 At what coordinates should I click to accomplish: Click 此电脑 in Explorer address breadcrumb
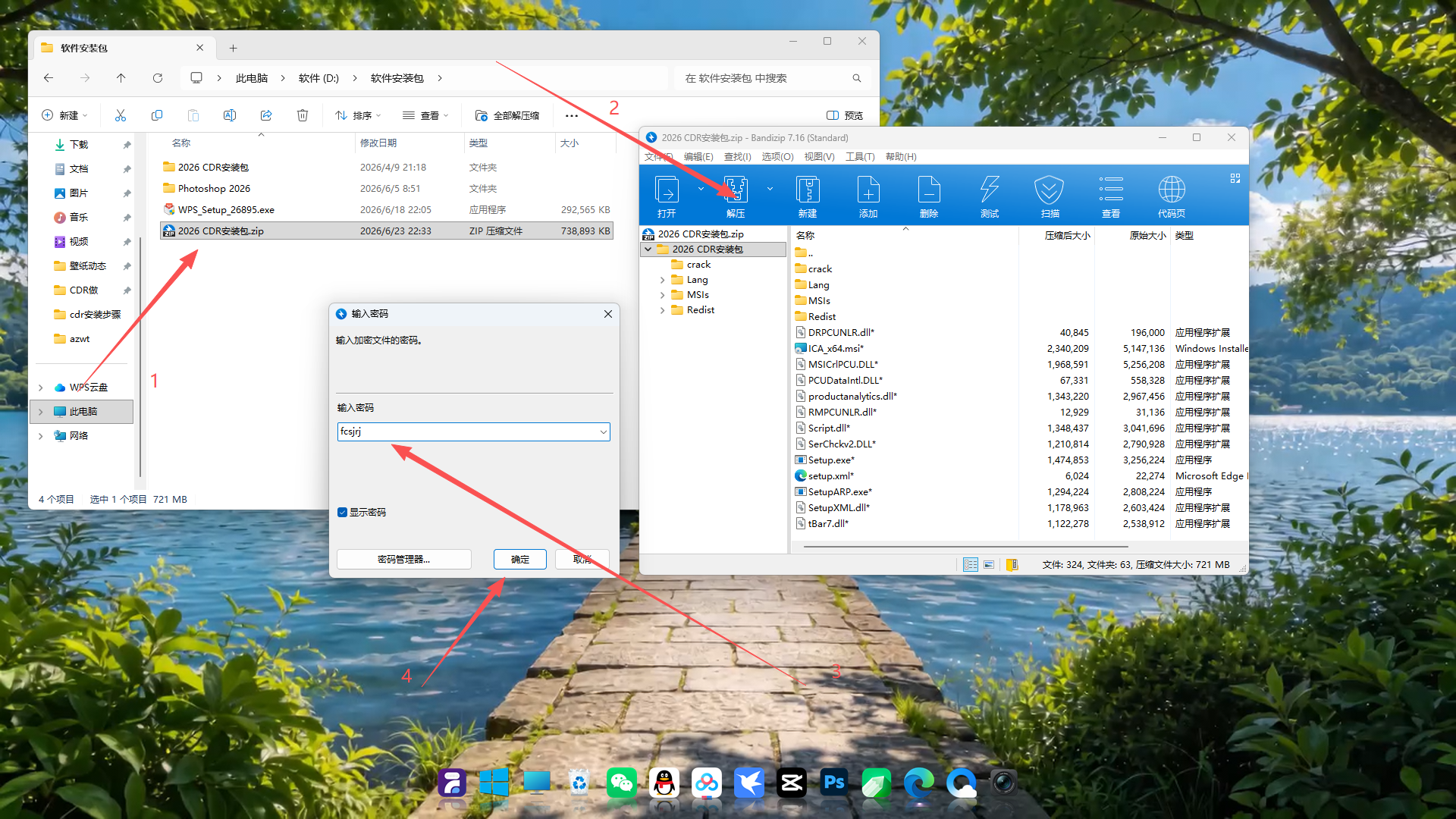pyautogui.click(x=252, y=78)
